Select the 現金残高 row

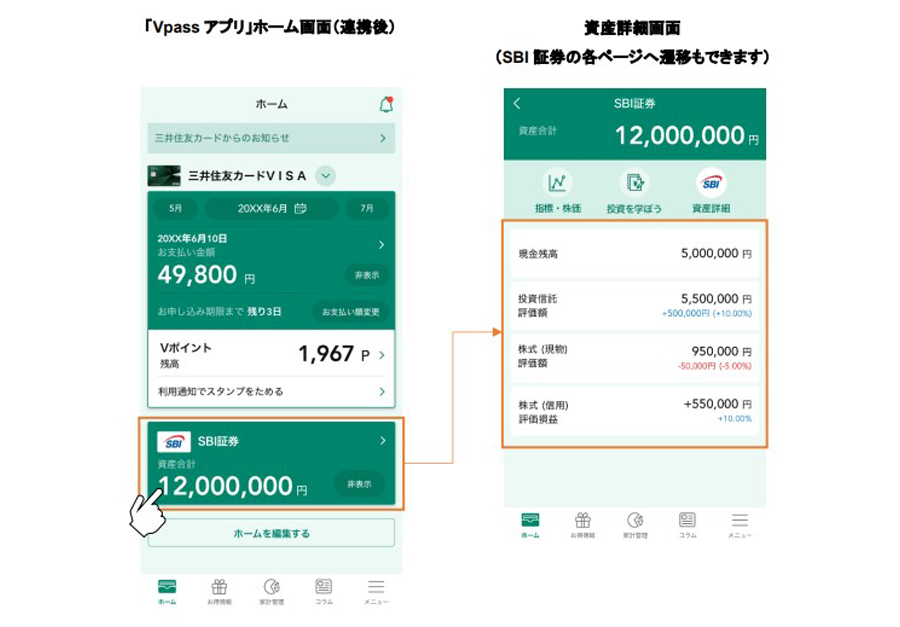(x=635, y=253)
